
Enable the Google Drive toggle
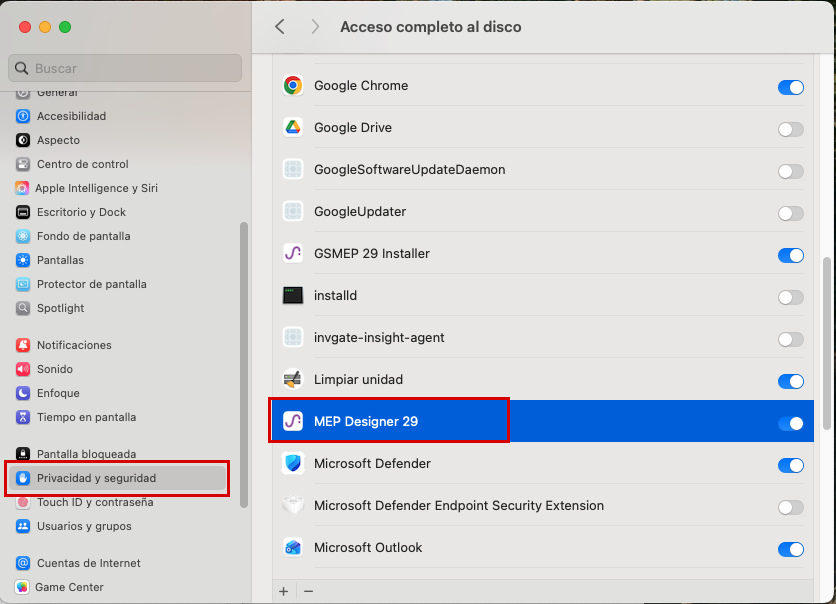(x=790, y=129)
